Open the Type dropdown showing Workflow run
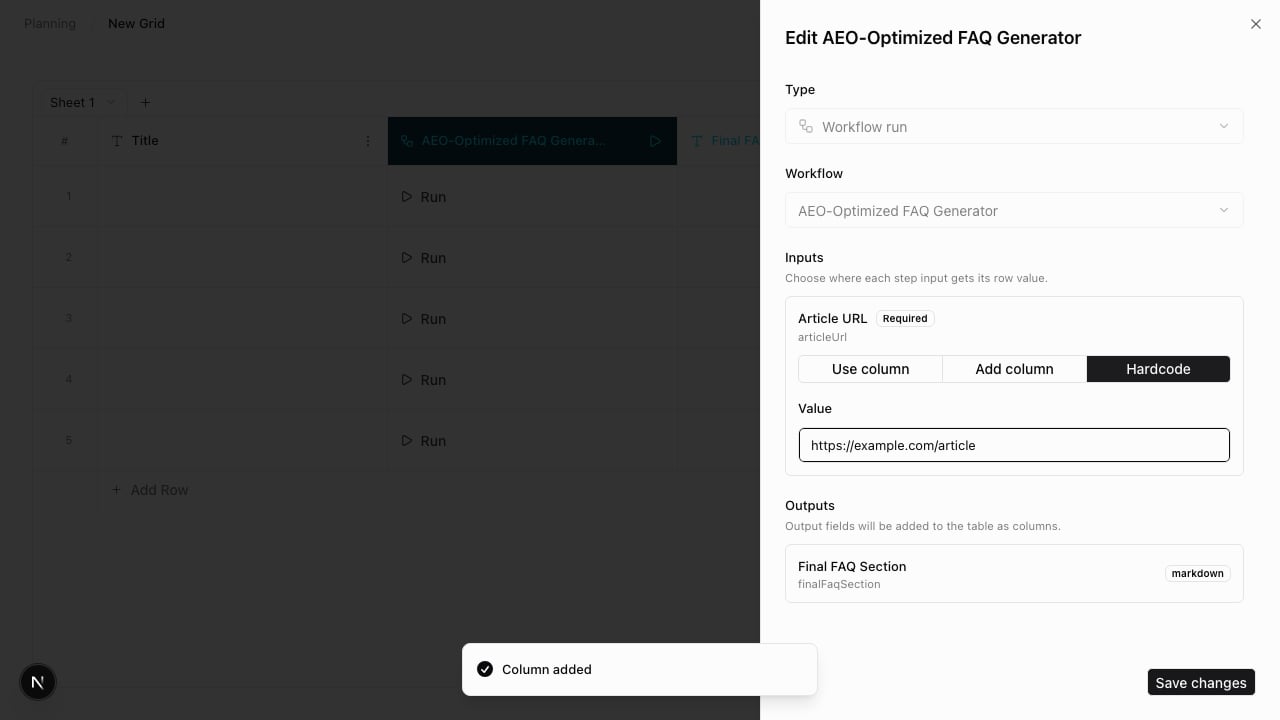Viewport: 1280px width, 720px height. (x=1014, y=126)
